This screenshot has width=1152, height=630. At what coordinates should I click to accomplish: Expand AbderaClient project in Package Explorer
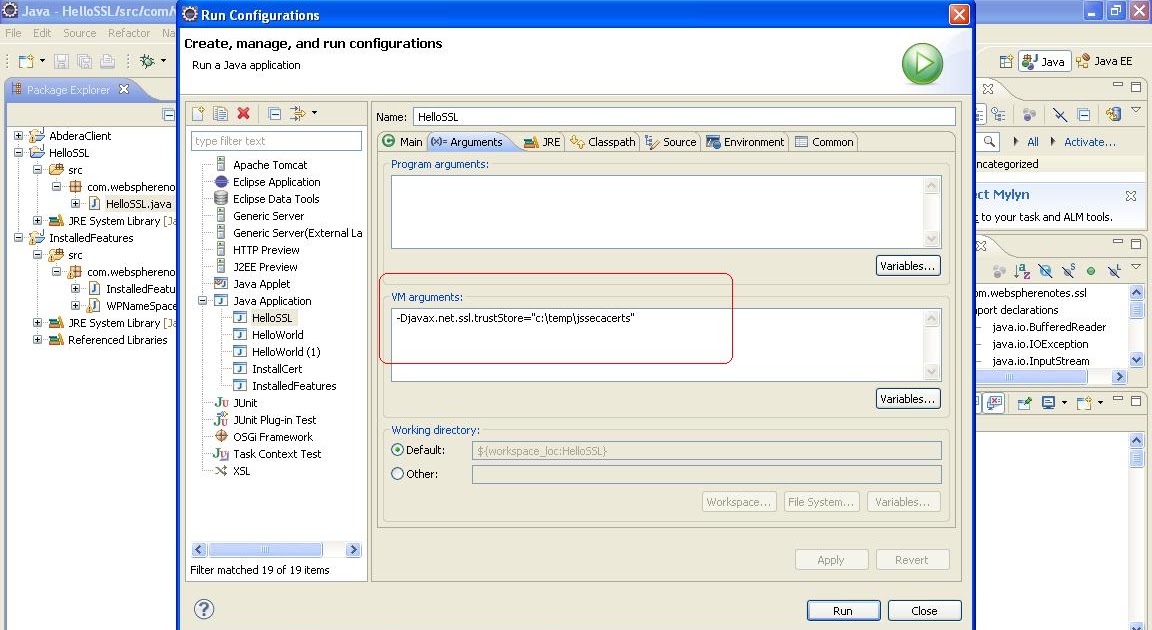(18, 136)
